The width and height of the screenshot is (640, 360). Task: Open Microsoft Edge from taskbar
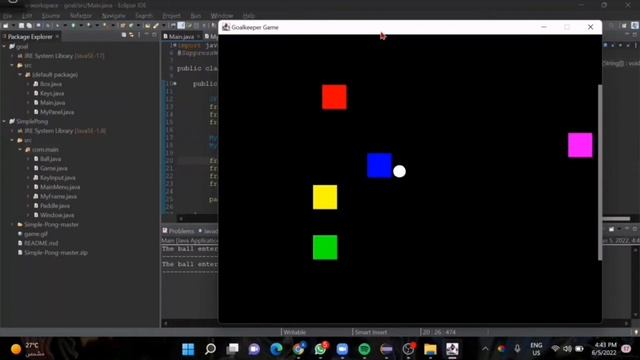pyautogui.click(x=276, y=349)
